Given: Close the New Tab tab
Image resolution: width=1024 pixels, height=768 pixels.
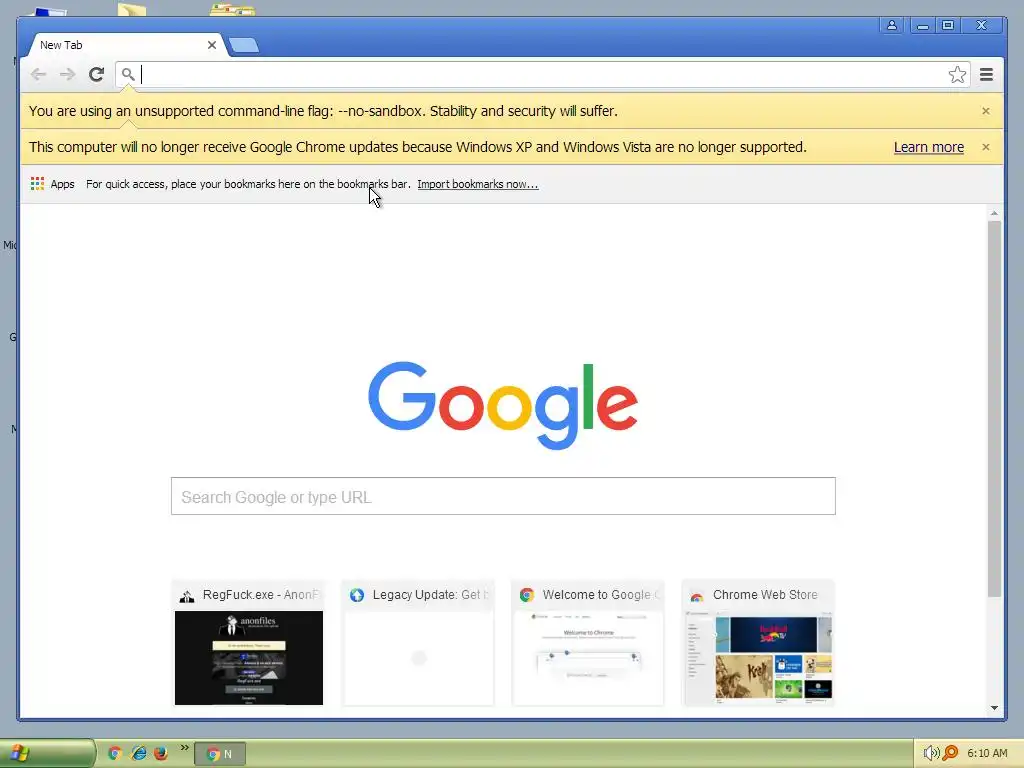Looking at the screenshot, I should (x=212, y=45).
